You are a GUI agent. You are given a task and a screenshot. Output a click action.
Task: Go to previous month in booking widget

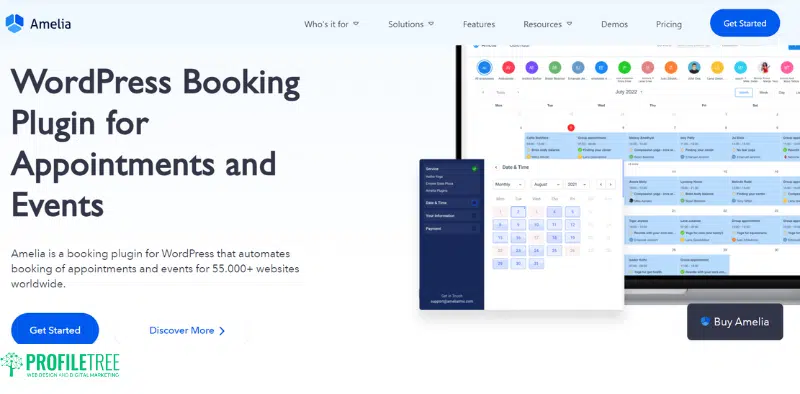602,184
